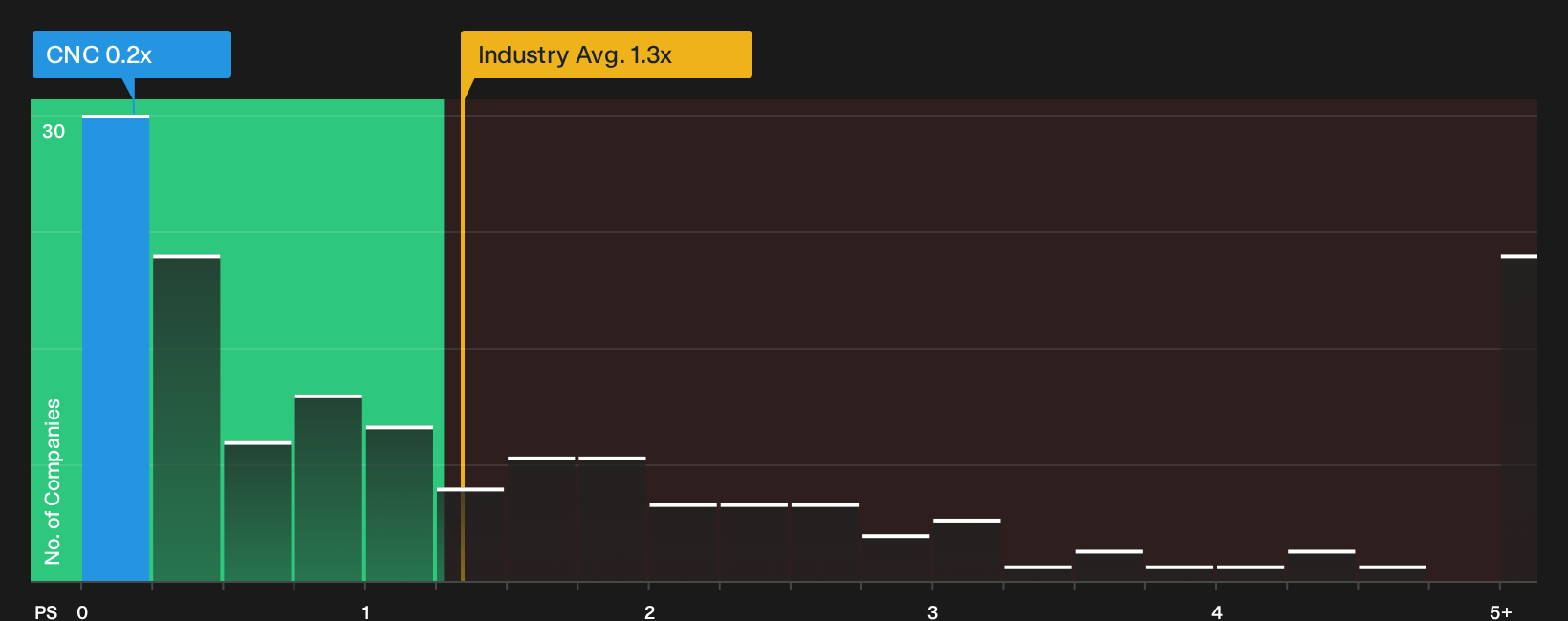Click the x-axis tick label '3'

932,612
